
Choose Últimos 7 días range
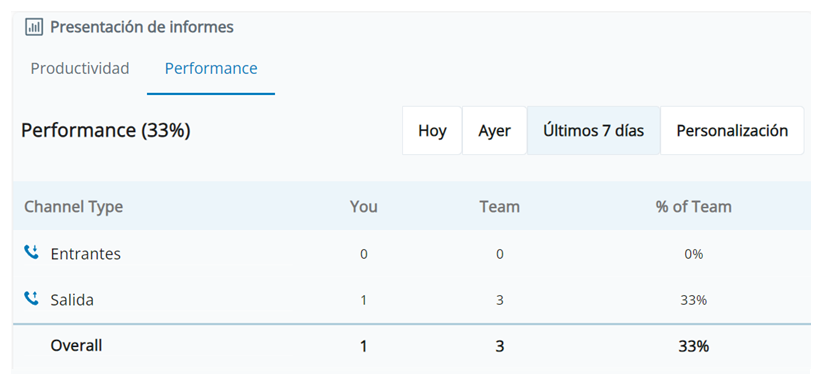(594, 131)
